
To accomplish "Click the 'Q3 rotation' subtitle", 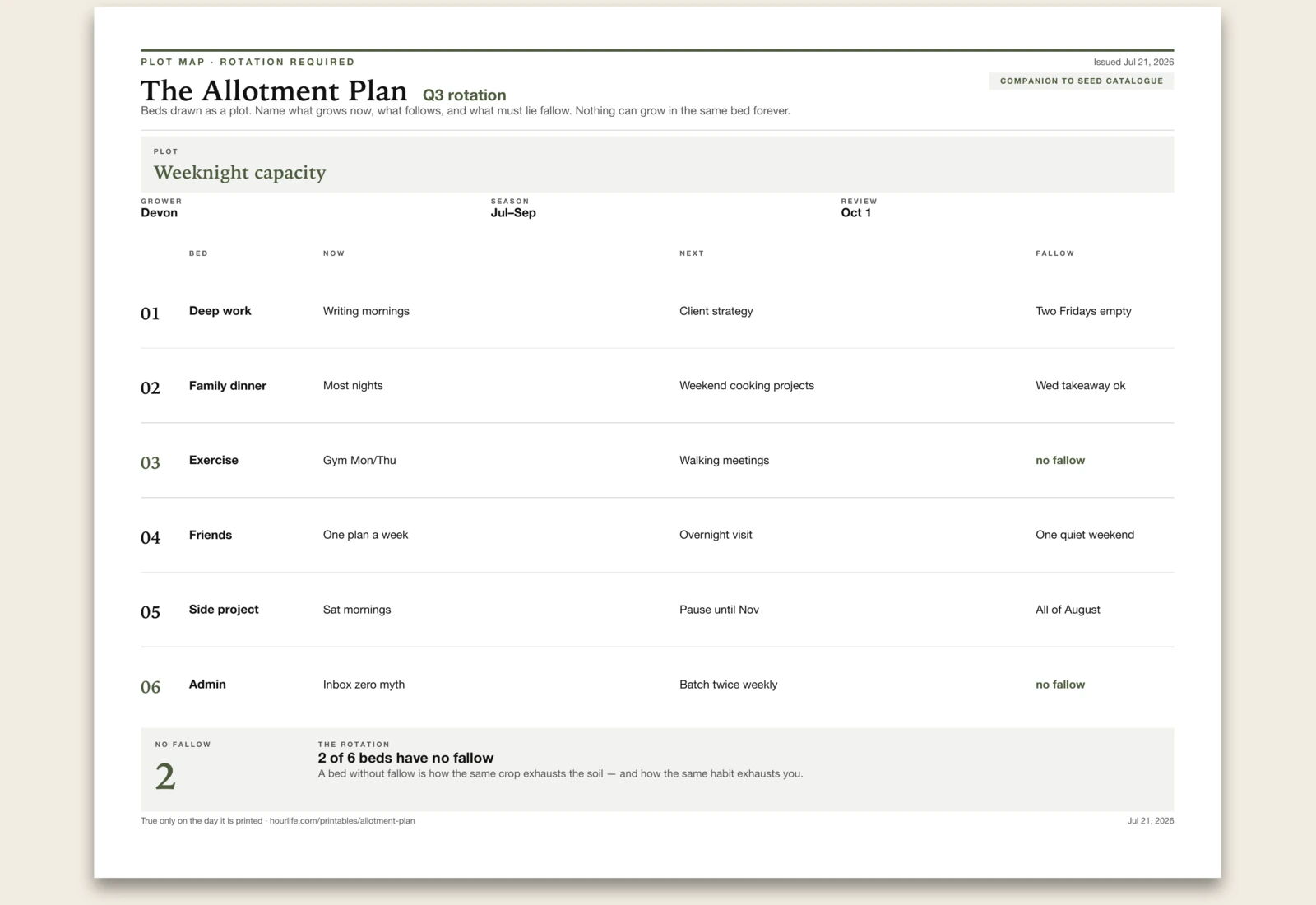I will coord(464,95).
